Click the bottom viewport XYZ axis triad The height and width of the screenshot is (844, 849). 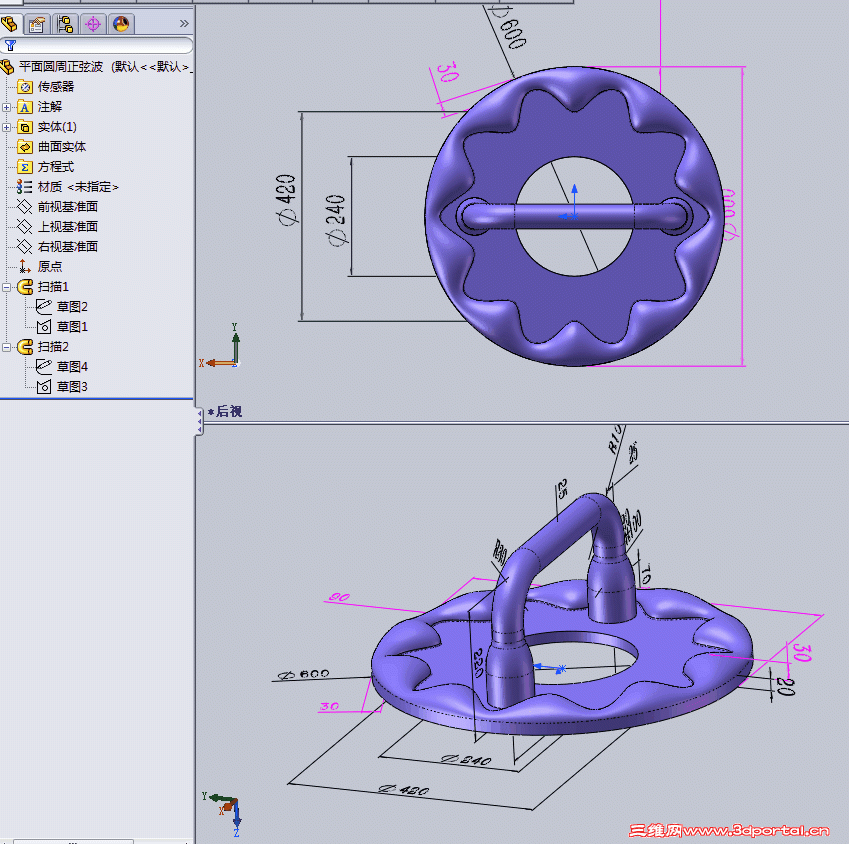[223, 814]
